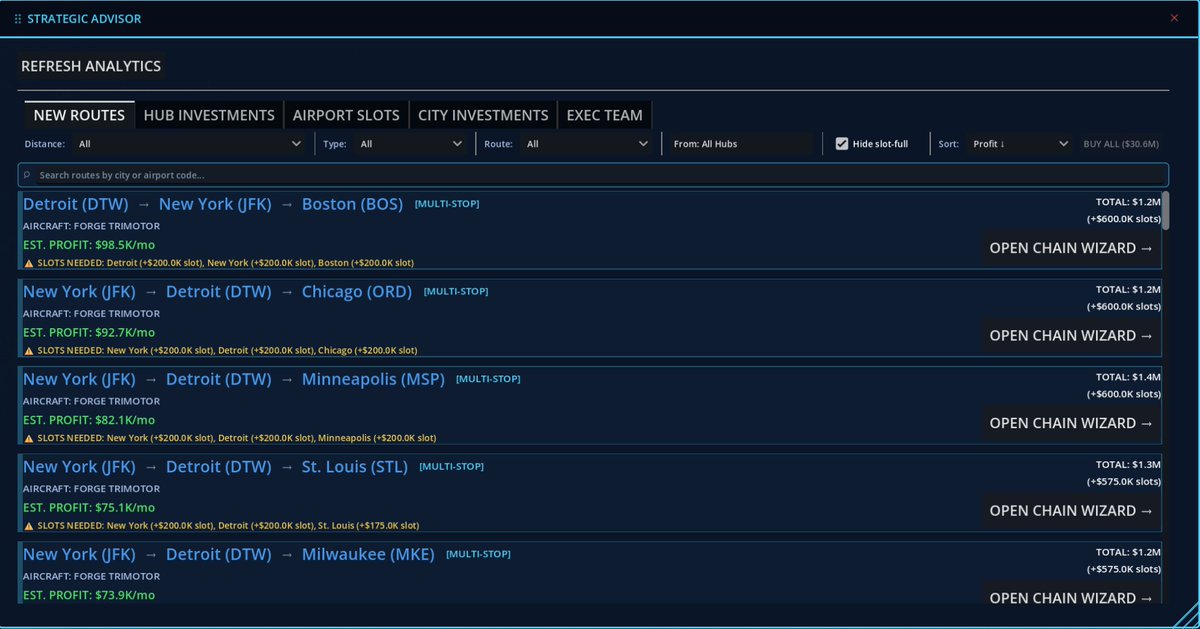Toggle the Hide slot-full checkbox

click(842, 144)
